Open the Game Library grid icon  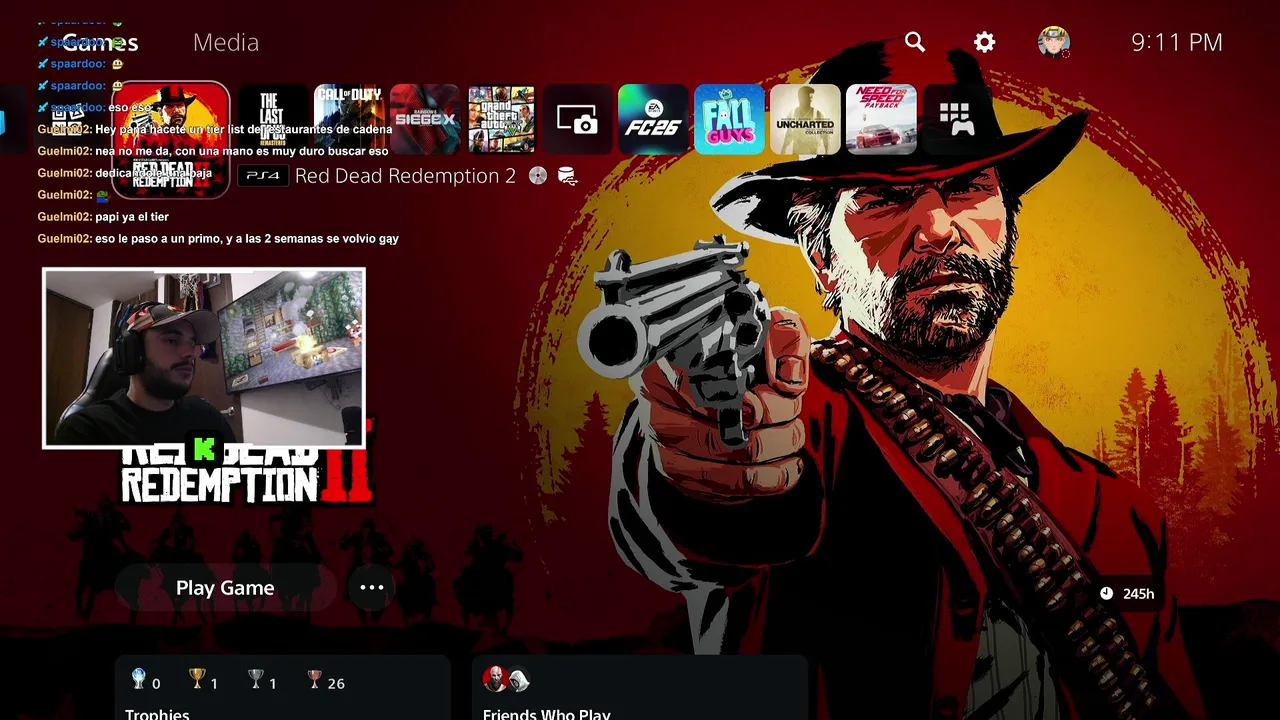[957, 119]
